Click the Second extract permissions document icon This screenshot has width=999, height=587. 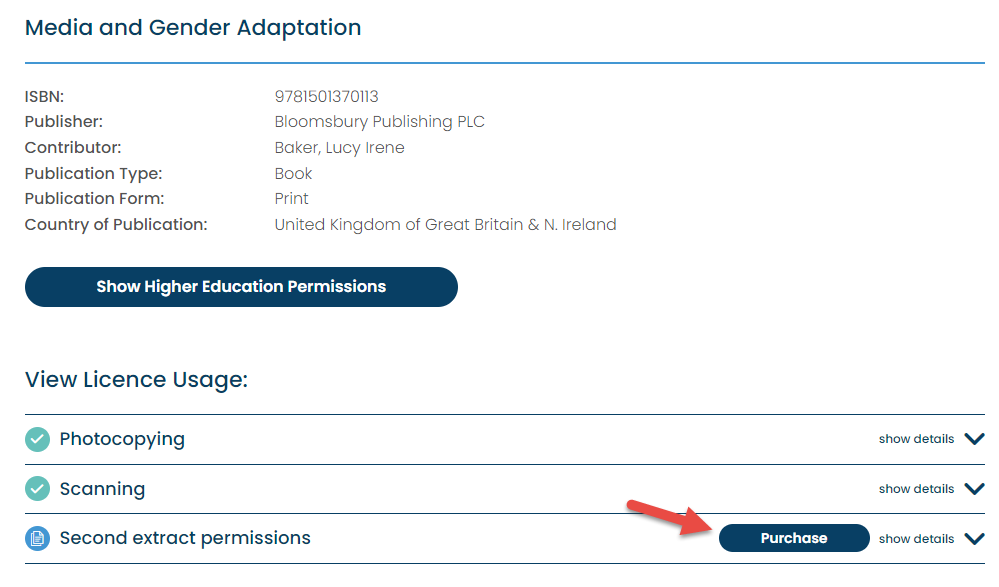[x=37, y=539]
